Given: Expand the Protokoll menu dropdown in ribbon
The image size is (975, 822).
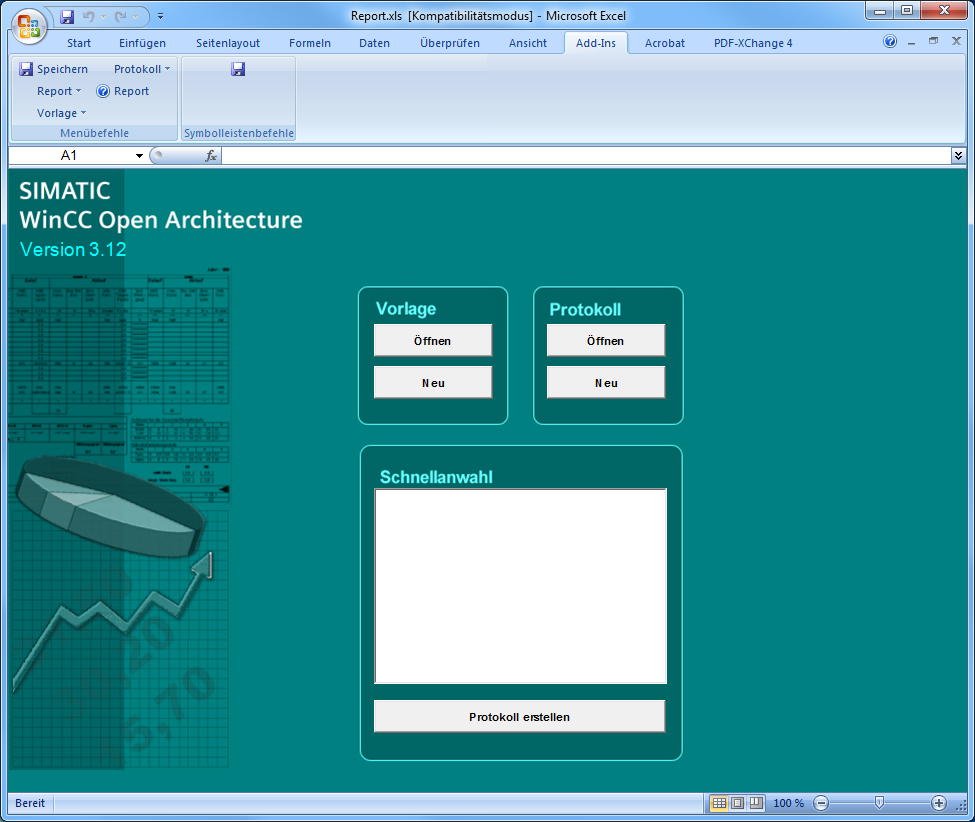Looking at the screenshot, I should pos(142,69).
